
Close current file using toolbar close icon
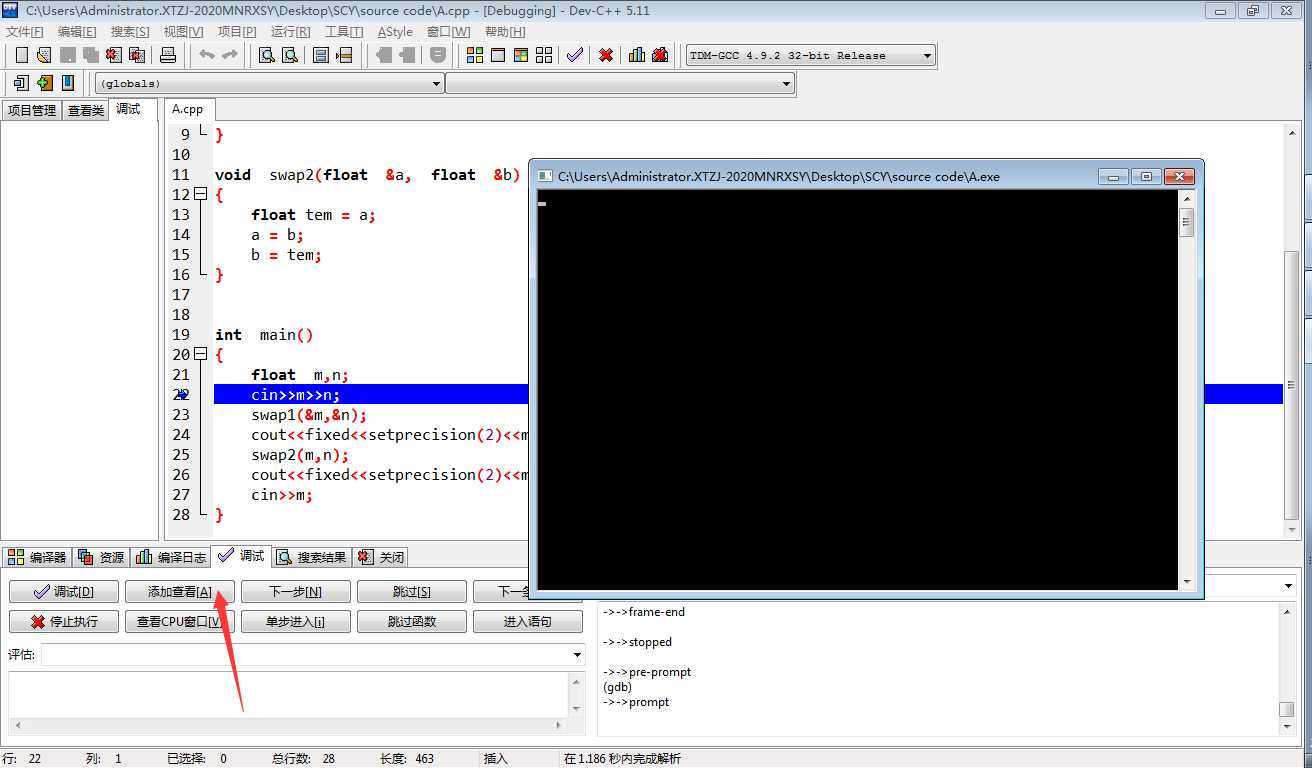113,55
